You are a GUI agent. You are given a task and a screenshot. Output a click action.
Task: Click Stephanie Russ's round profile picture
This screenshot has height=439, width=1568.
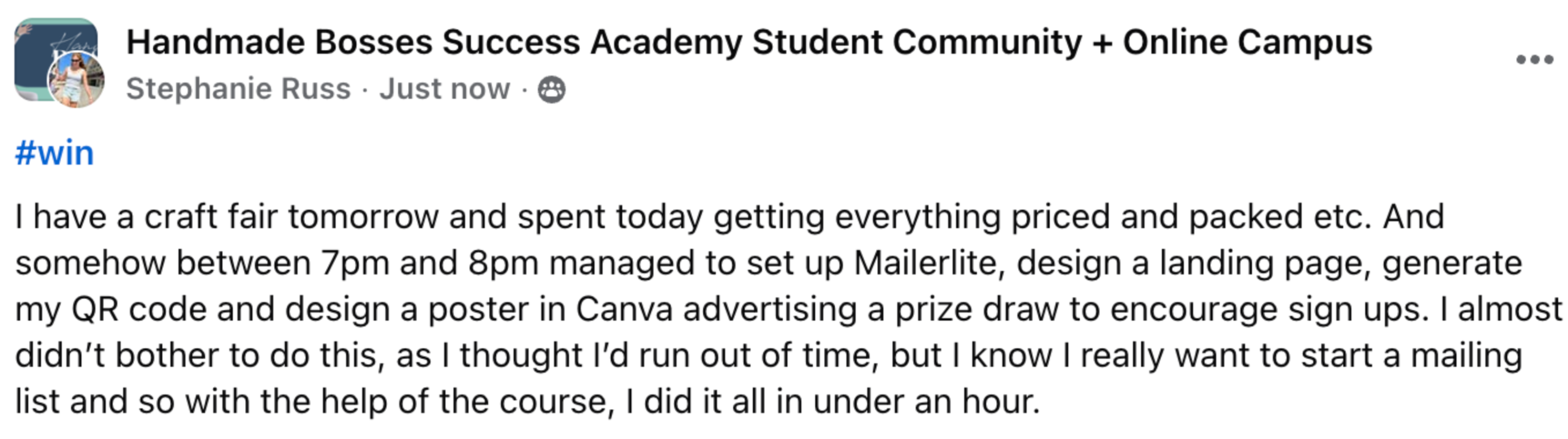77,80
